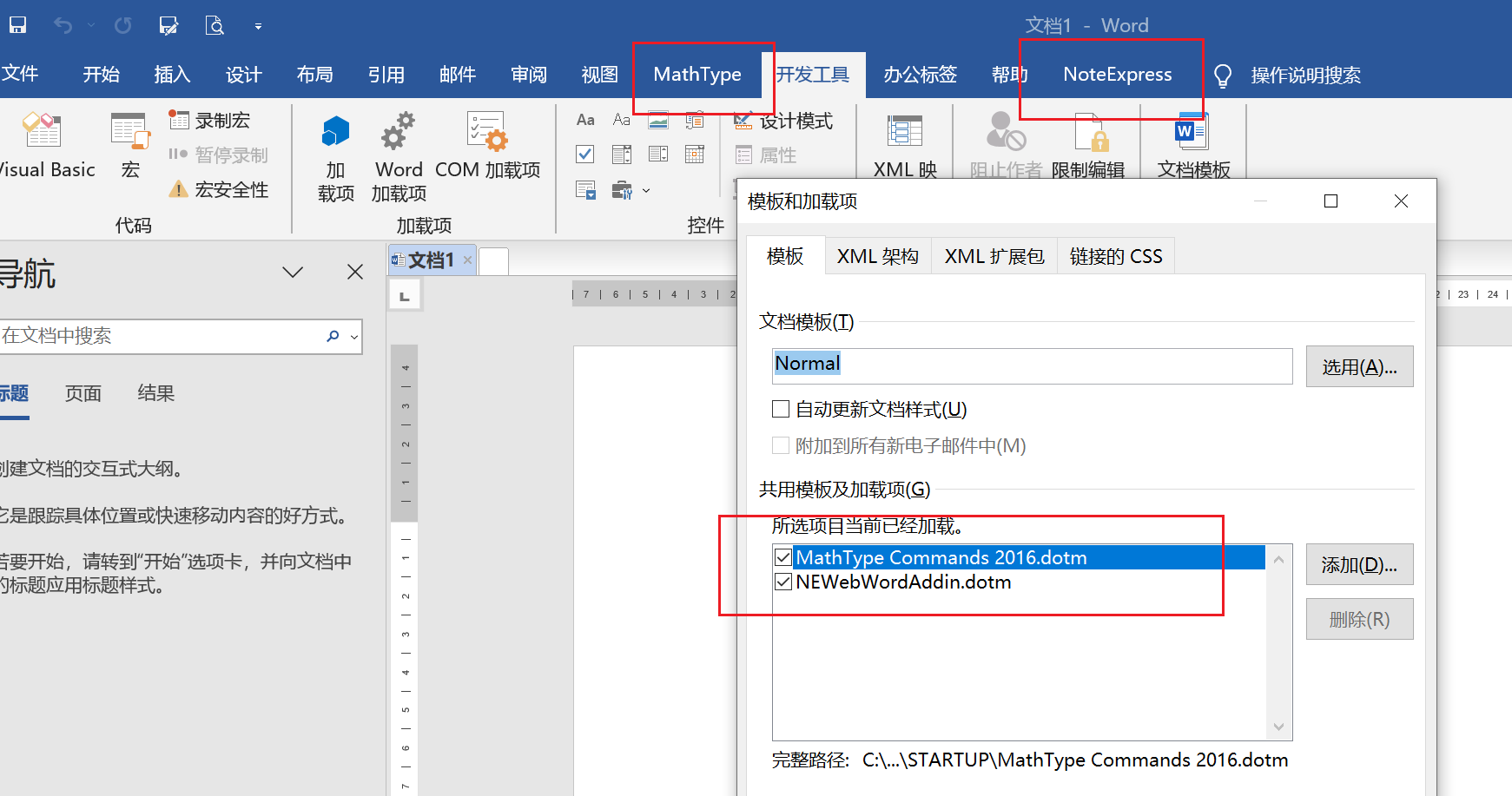Open 宏安全性 macro security settings
Screen dimensions: 1512x796
point(219,189)
